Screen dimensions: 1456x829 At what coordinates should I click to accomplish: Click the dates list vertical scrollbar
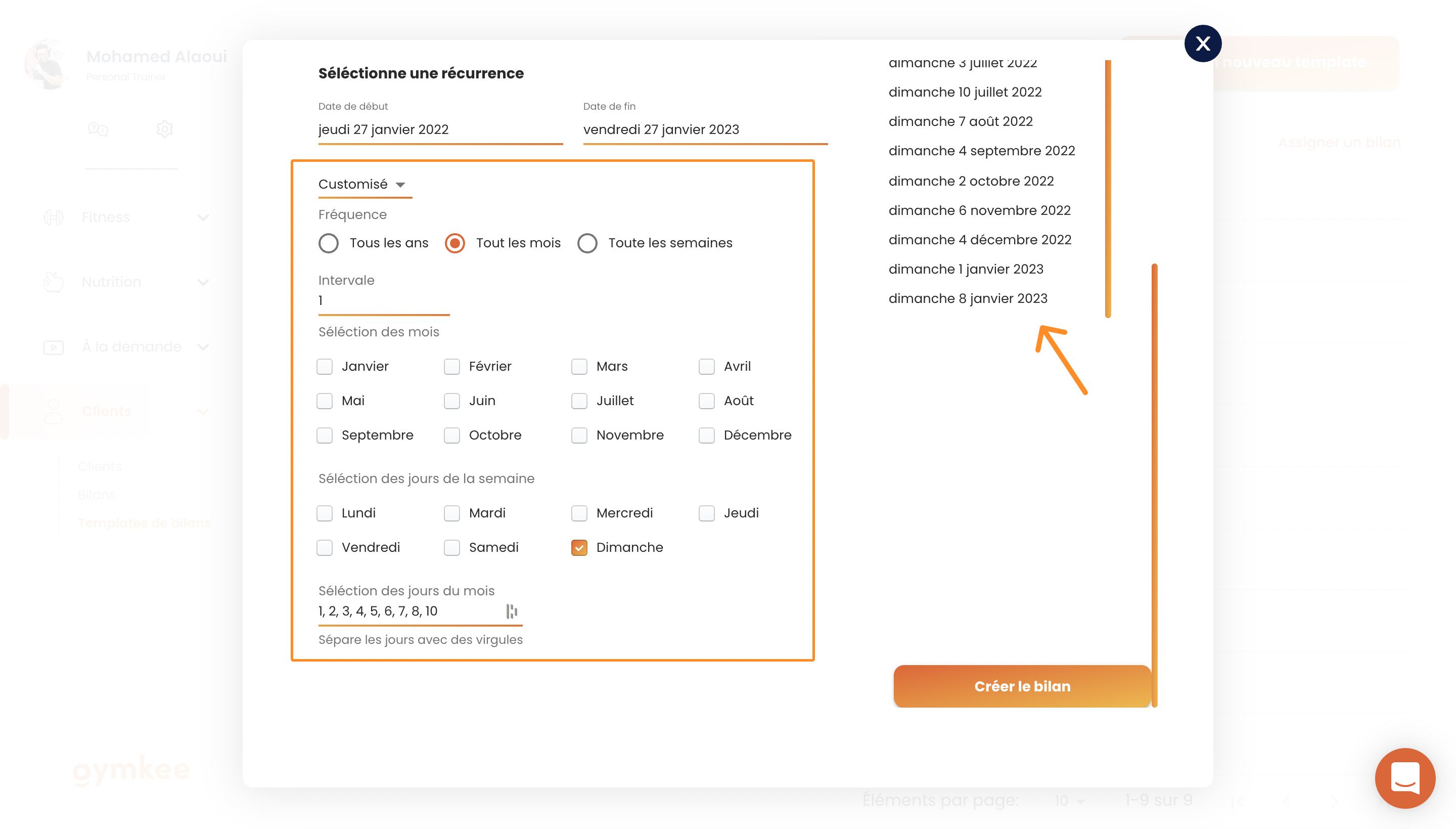pyautogui.click(x=1107, y=189)
